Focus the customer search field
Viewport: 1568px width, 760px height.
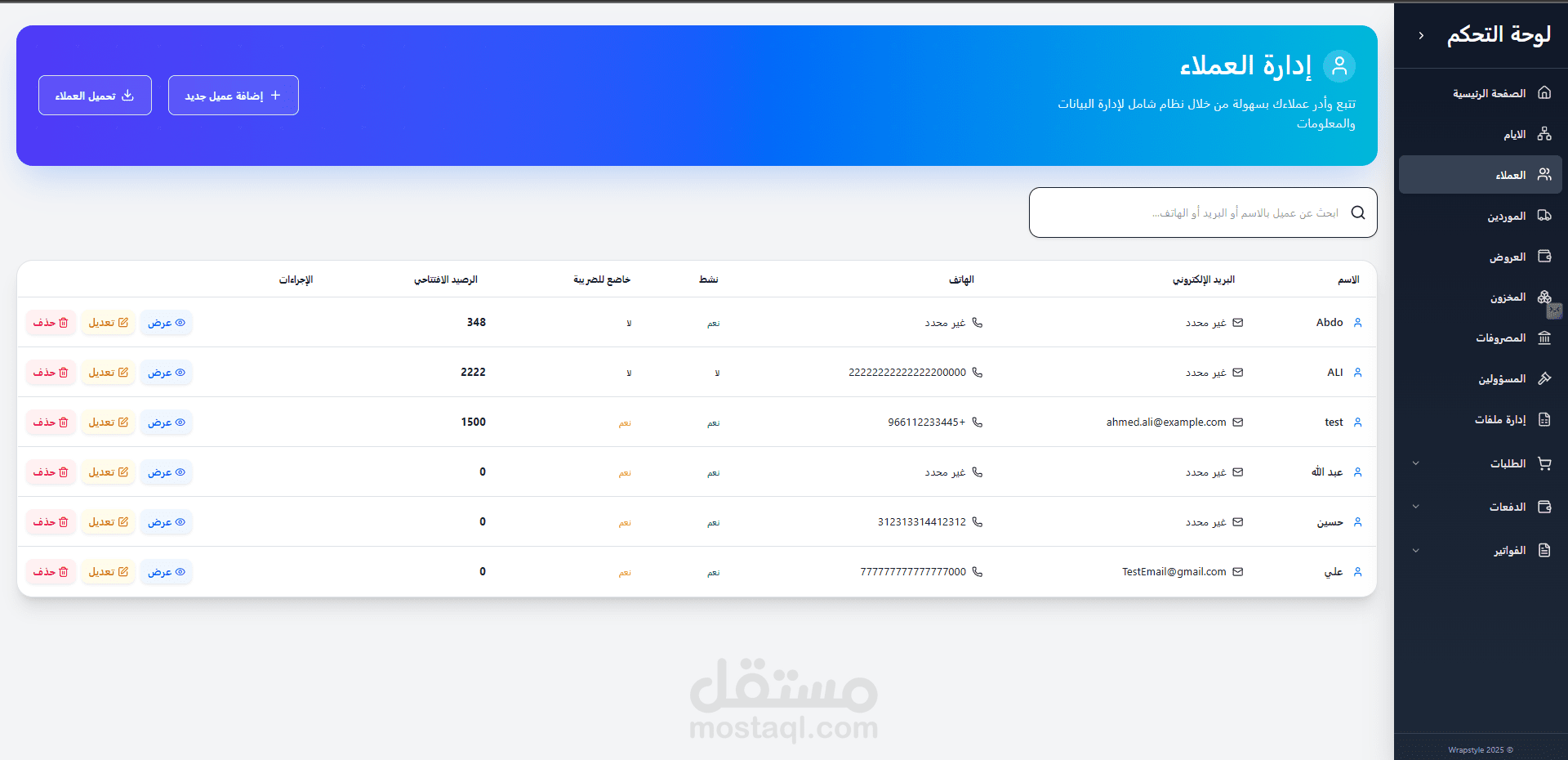coord(1203,212)
